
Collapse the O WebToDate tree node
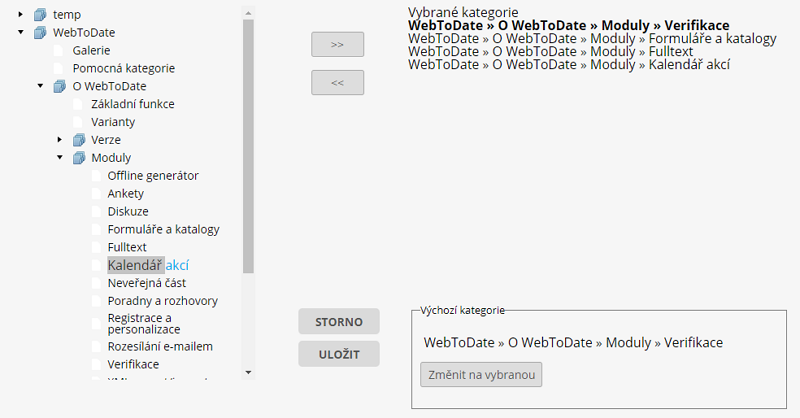[x=40, y=87]
